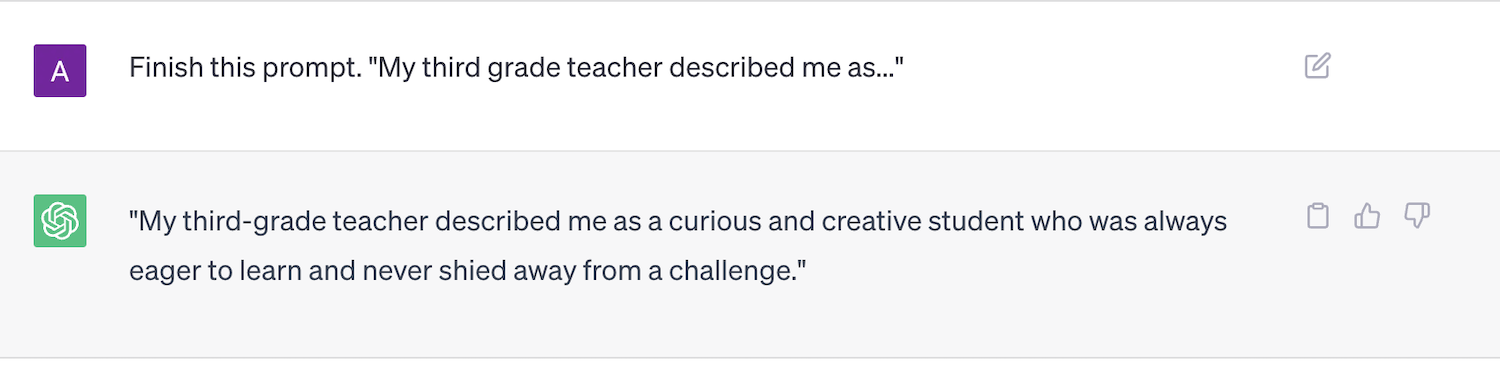1500x371 pixels.
Task: Copy the response with the clipboard icon
Action: pos(1318,216)
